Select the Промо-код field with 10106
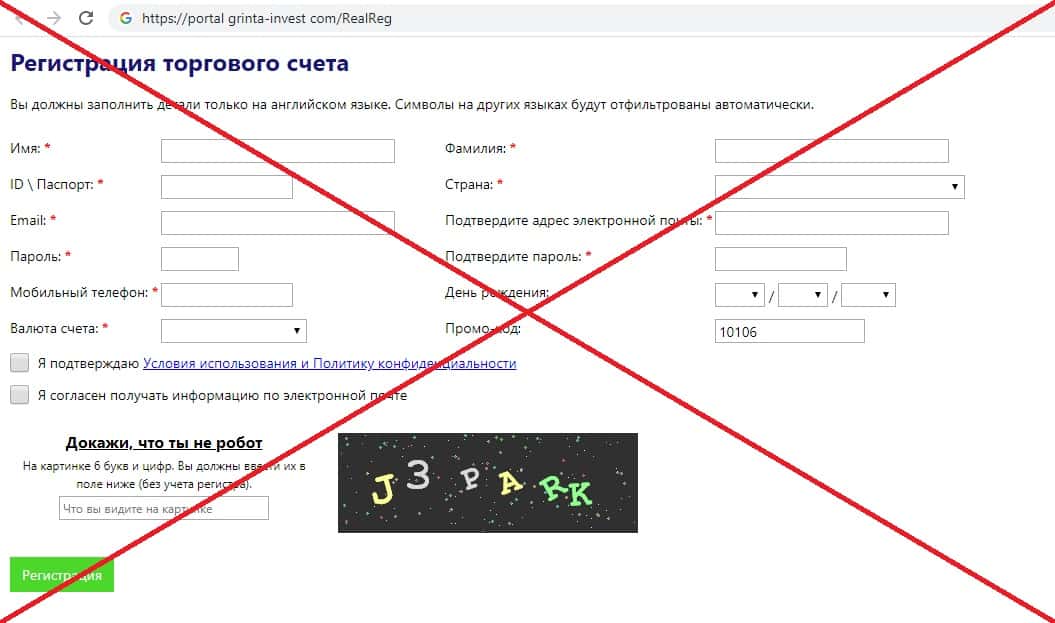1055x623 pixels. (789, 331)
